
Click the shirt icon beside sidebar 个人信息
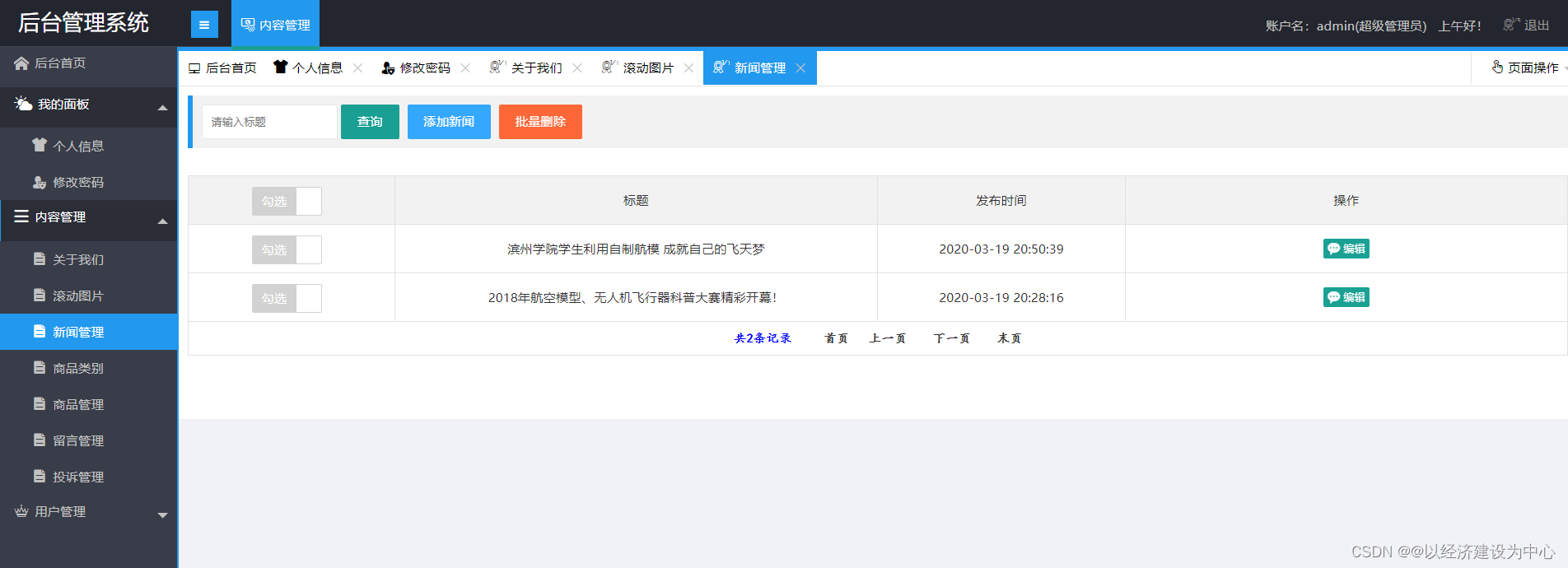point(40,145)
